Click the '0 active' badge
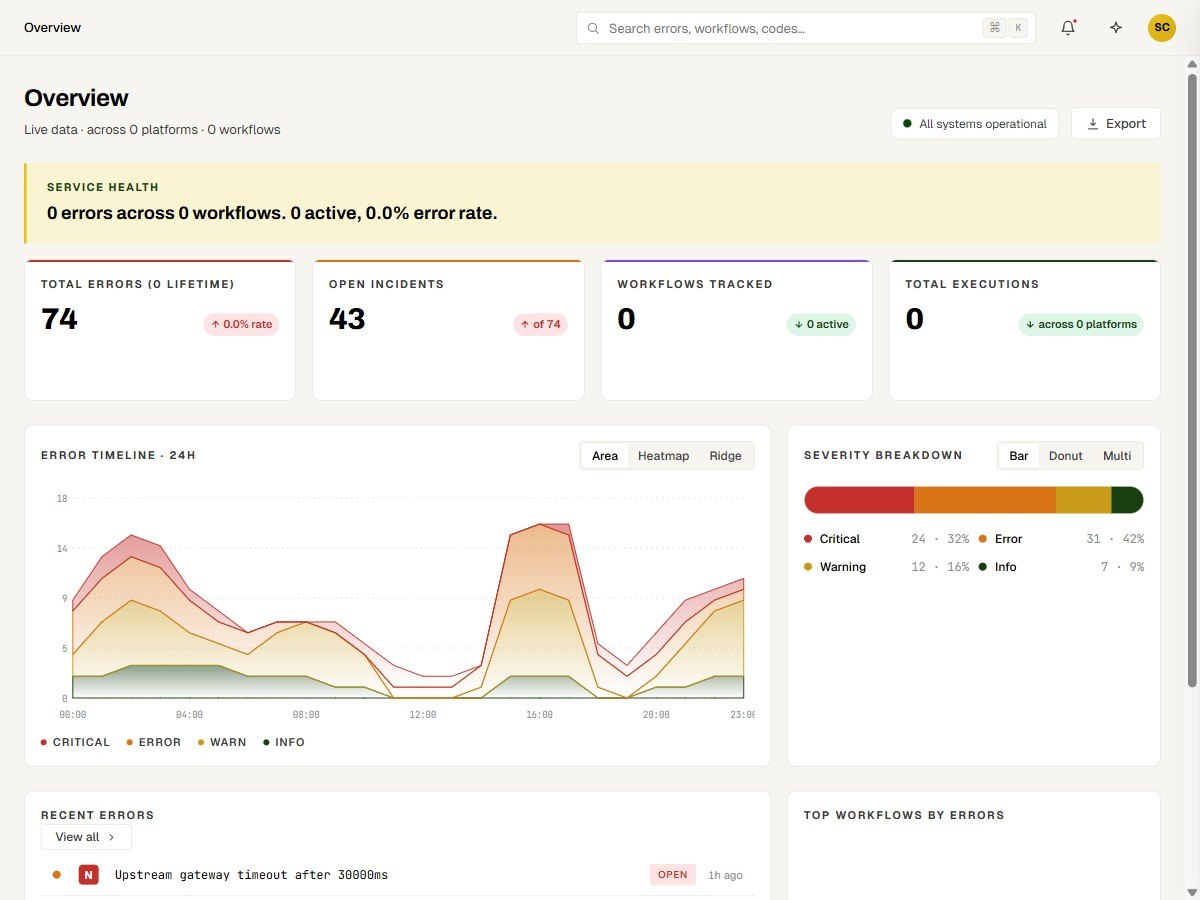1200x900 pixels. click(820, 324)
